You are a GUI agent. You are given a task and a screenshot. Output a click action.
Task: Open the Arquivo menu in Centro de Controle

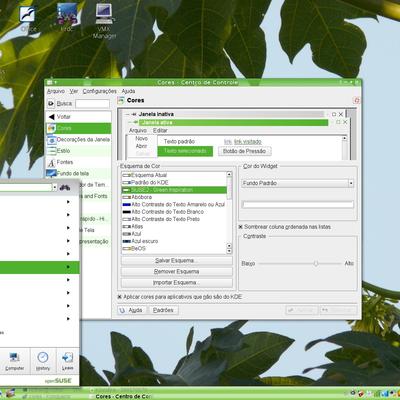(56, 91)
